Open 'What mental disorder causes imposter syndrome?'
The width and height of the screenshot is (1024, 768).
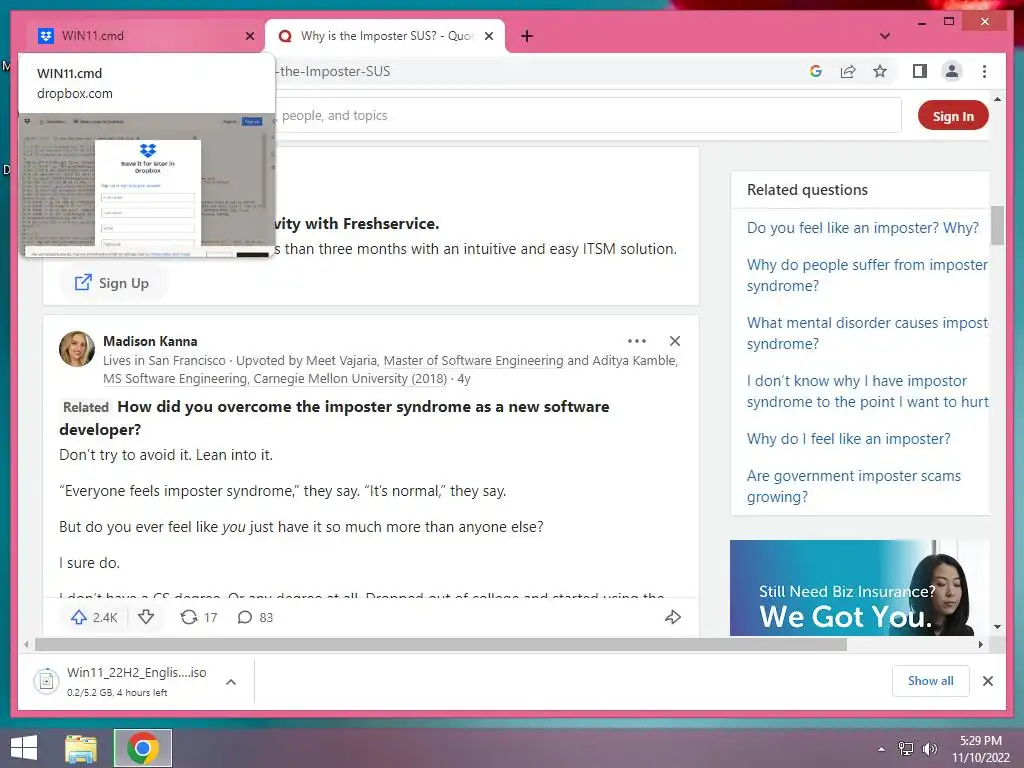coord(867,333)
